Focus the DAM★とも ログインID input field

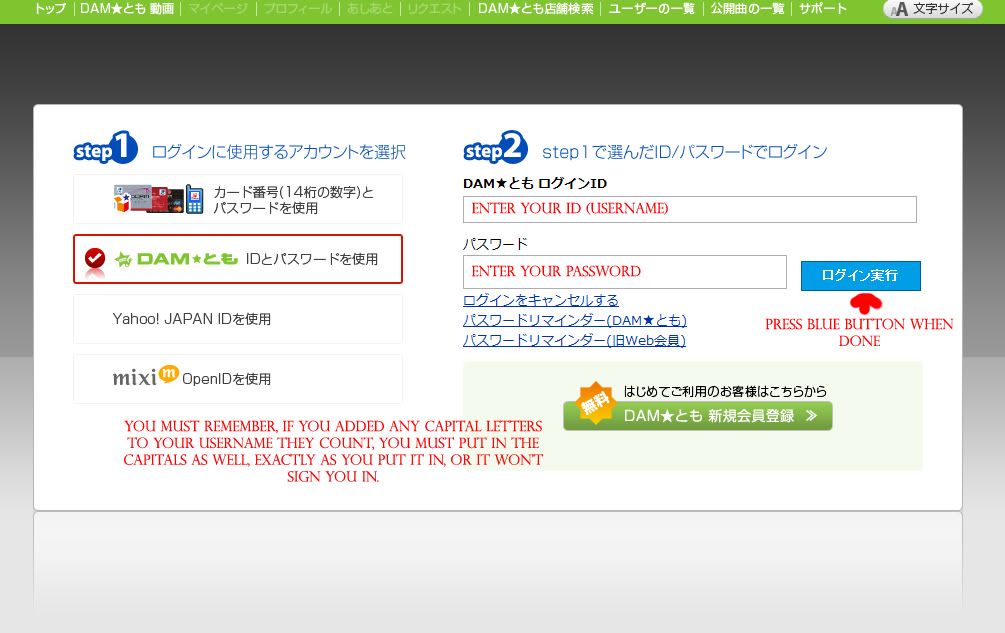coord(690,210)
